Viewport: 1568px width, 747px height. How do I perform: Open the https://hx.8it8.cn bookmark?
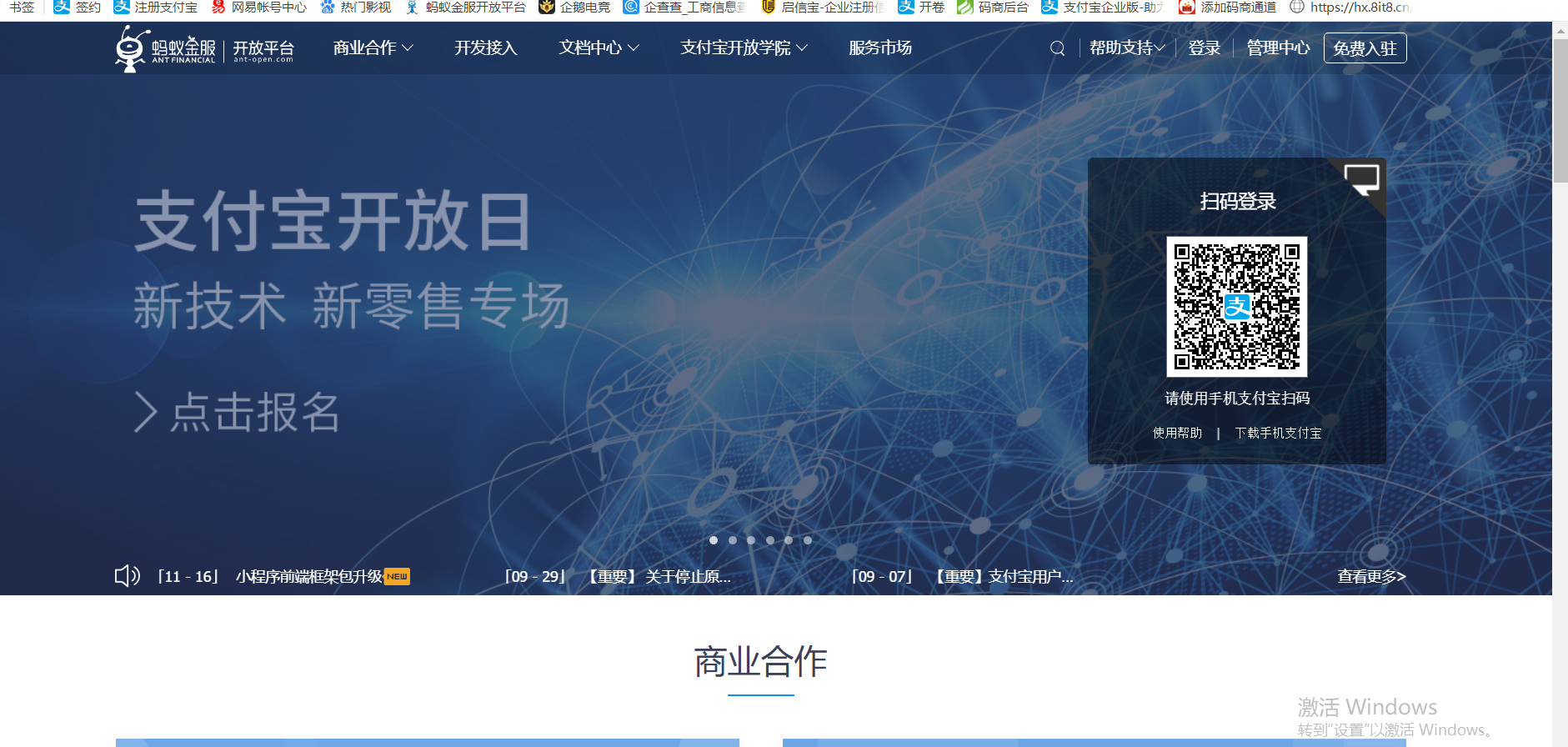pyautogui.click(x=1350, y=8)
